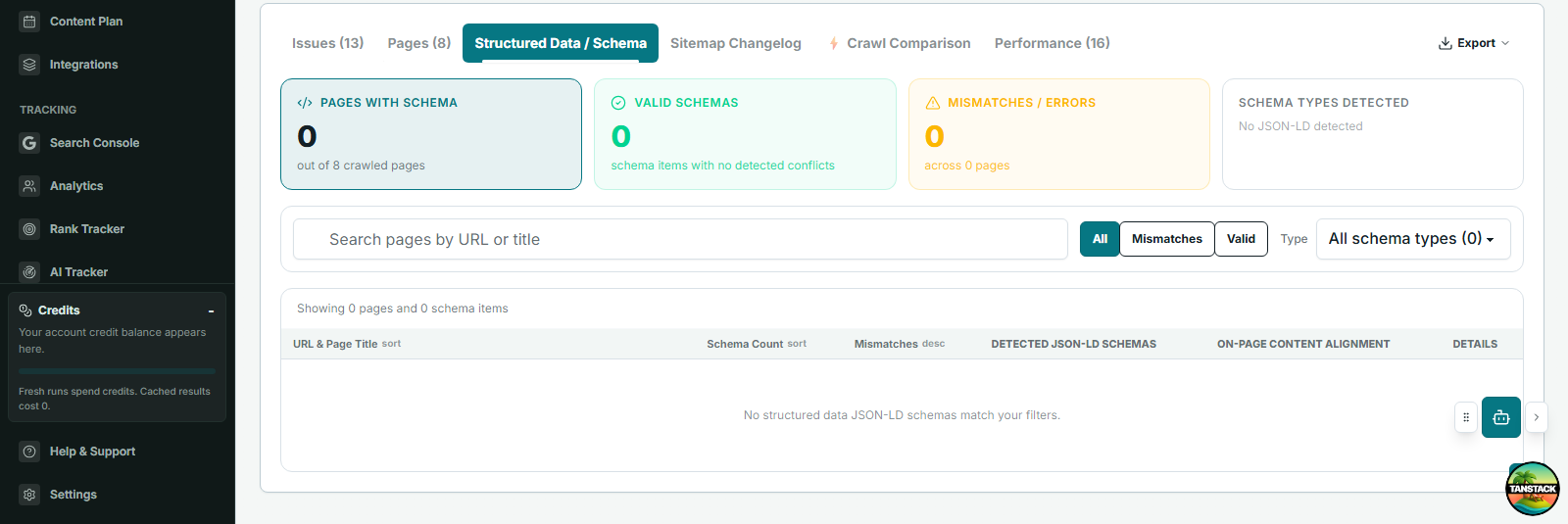
Task: Open Content Plan calendar icon
Action: (x=29, y=22)
